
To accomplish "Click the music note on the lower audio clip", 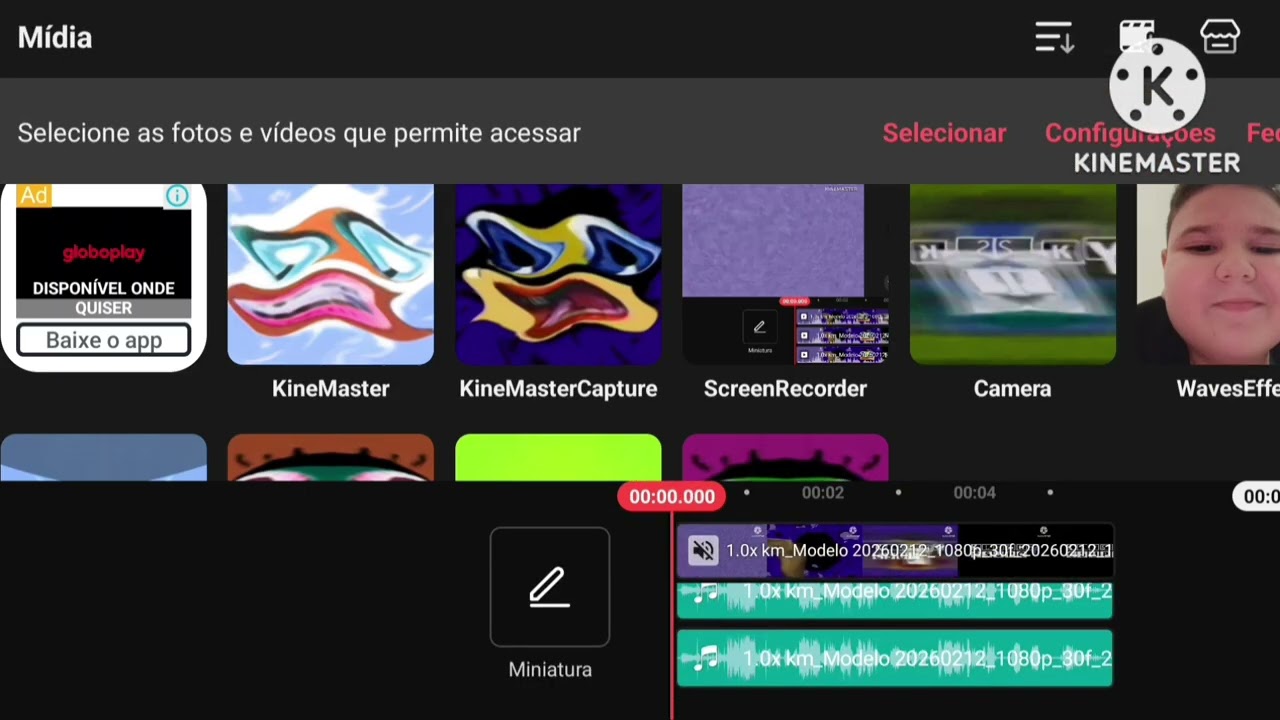I will coord(707,657).
